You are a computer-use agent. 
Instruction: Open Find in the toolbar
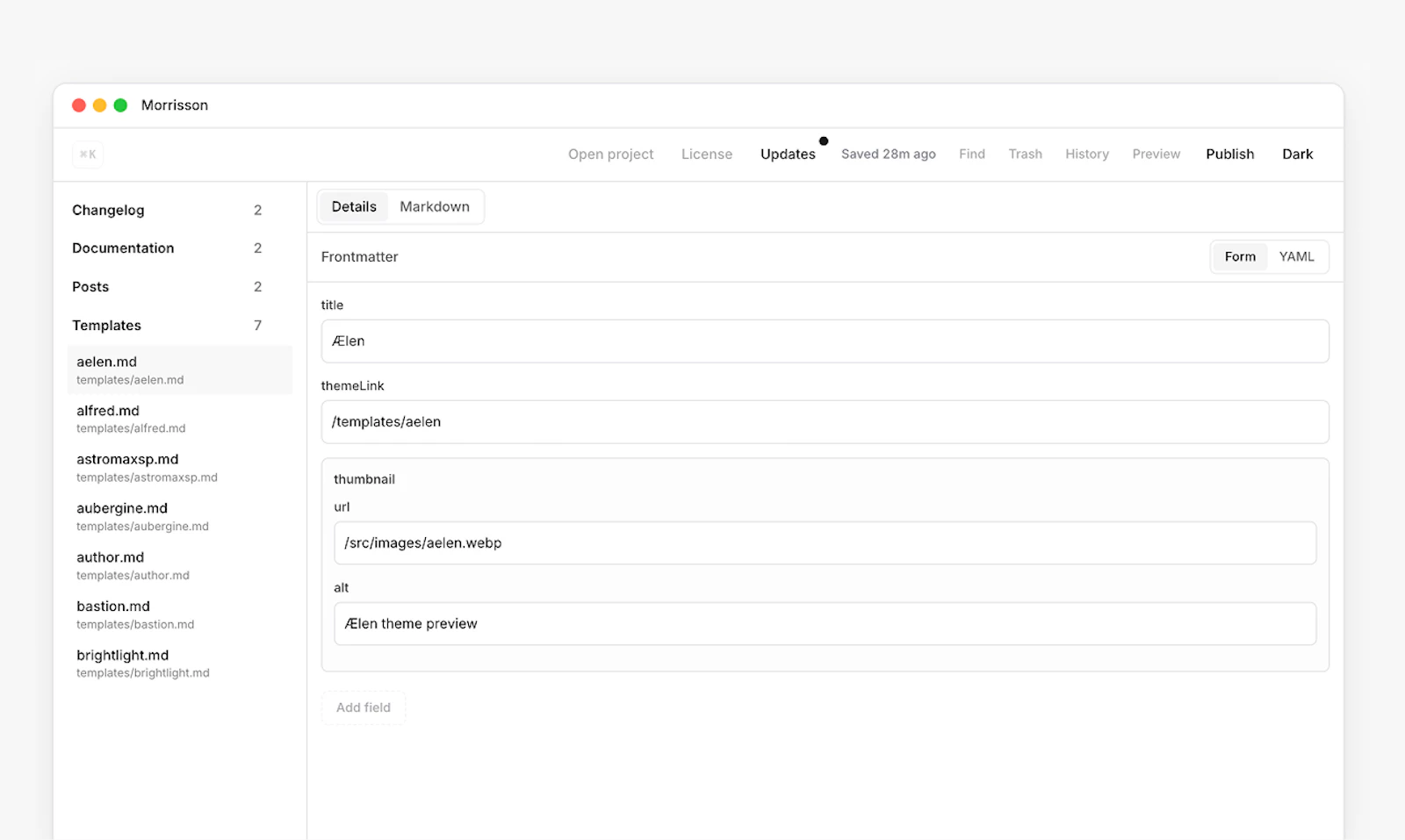972,154
